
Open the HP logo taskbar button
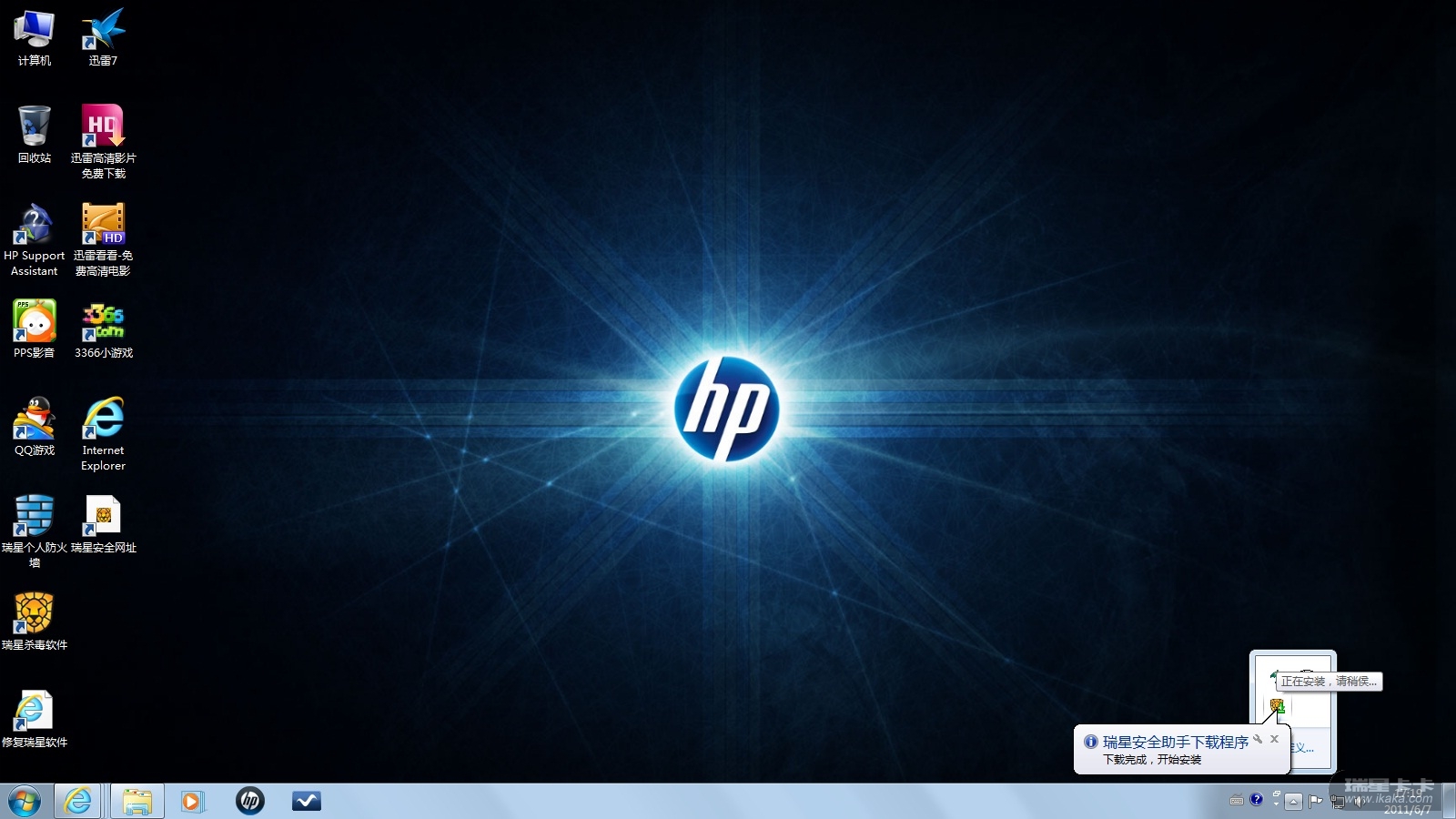click(250, 801)
